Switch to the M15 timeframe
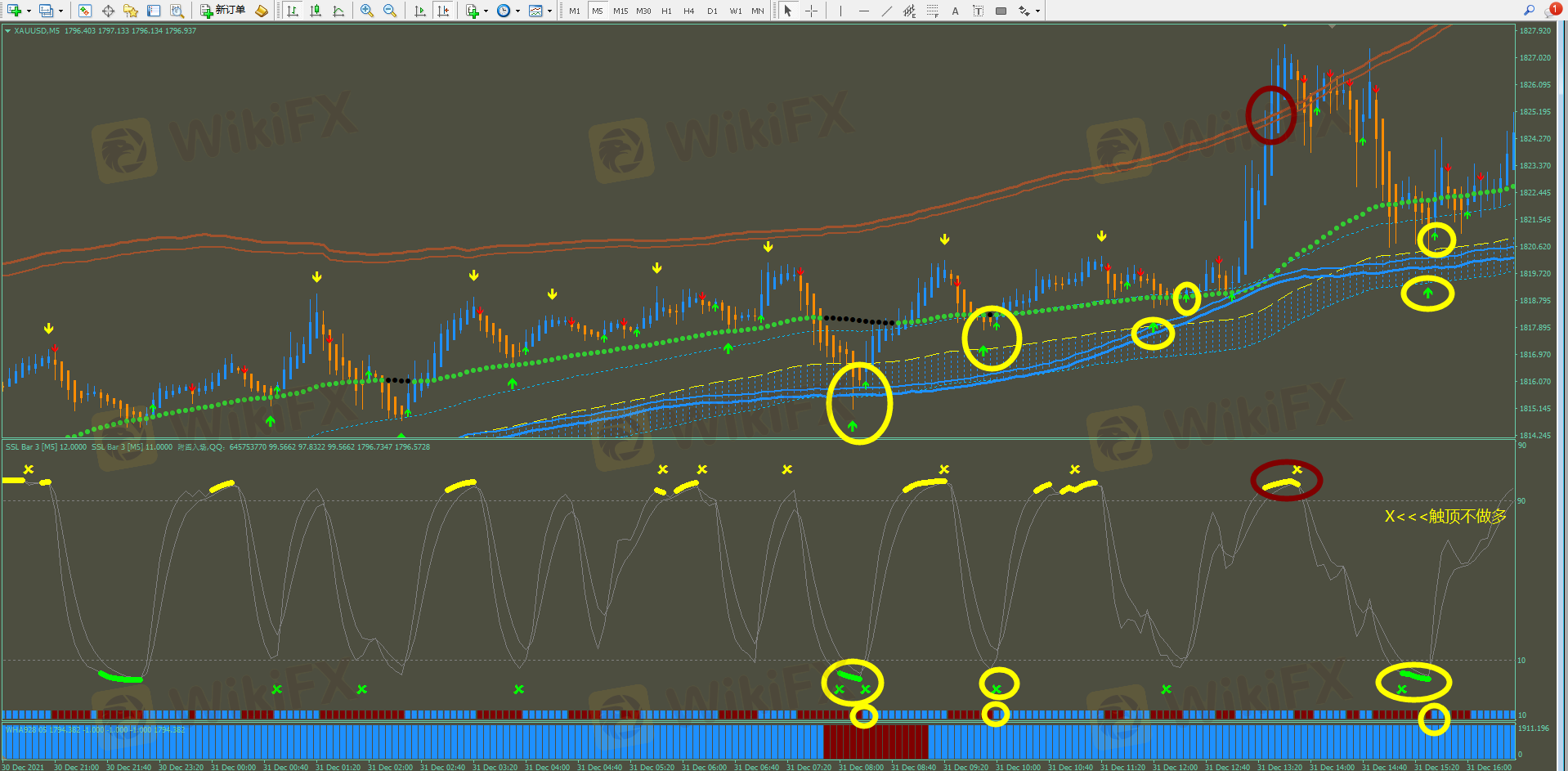This screenshot has height=771, width=1568. coord(620,11)
